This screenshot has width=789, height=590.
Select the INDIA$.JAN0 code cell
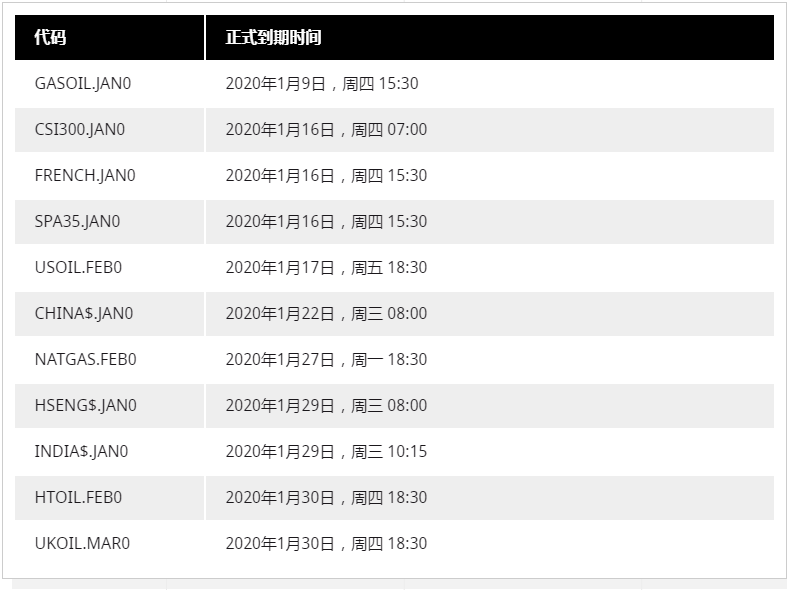point(81,452)
